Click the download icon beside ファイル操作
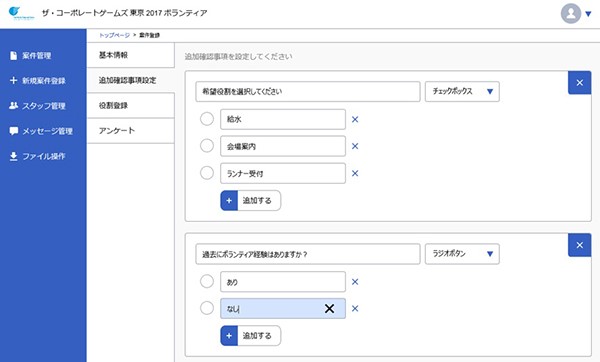The height and width of the screenshot is (362, 600). point(13,156)
